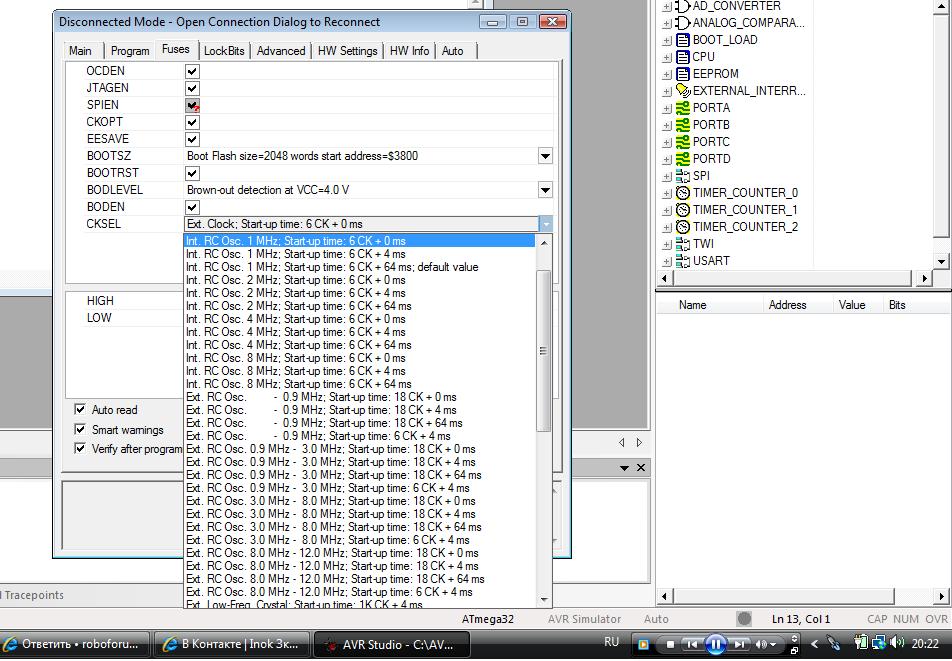This screenshot has width=952, height=661.
Task: Select Int. RC Osc. 8 MHz 6 CK + 64 ms
Action: click(x=298, y=384)
